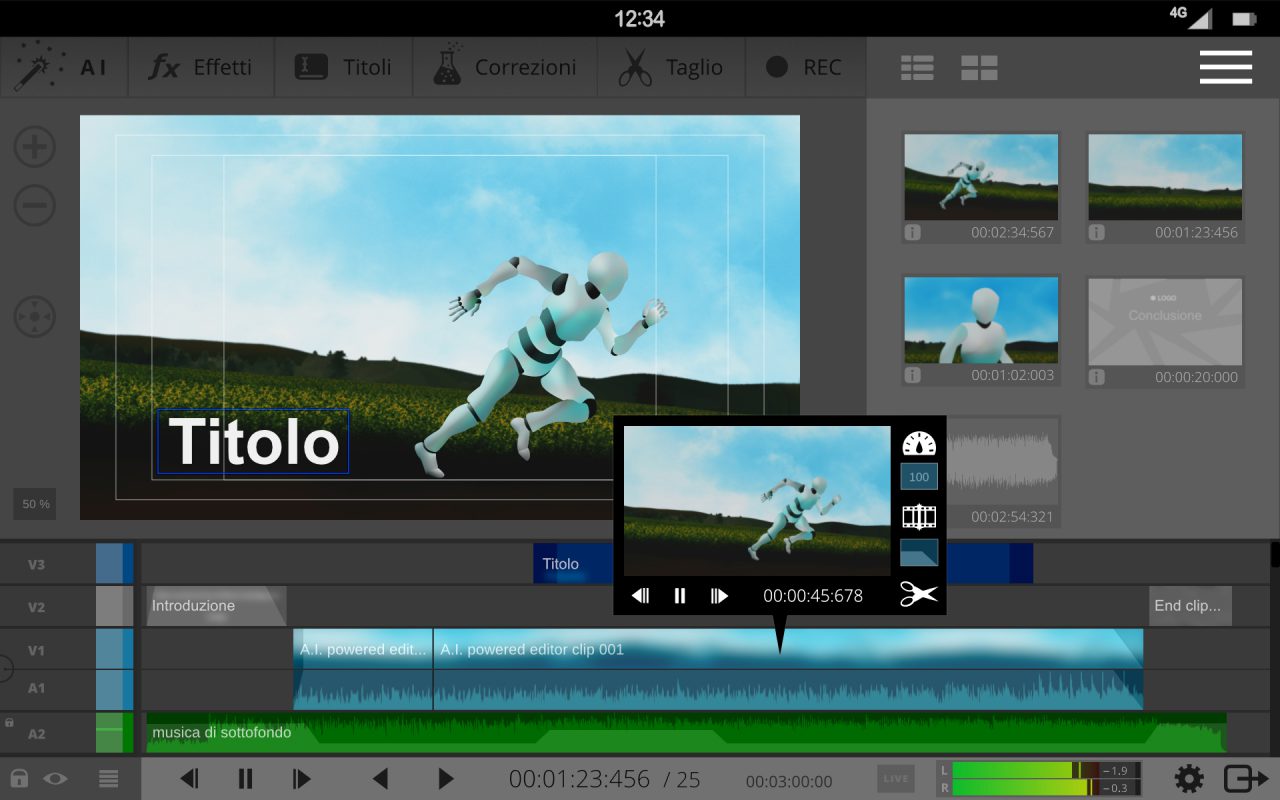Open the settings gear icon
The width and height of the screenshot is (1280, 800).
(1188, 778)
